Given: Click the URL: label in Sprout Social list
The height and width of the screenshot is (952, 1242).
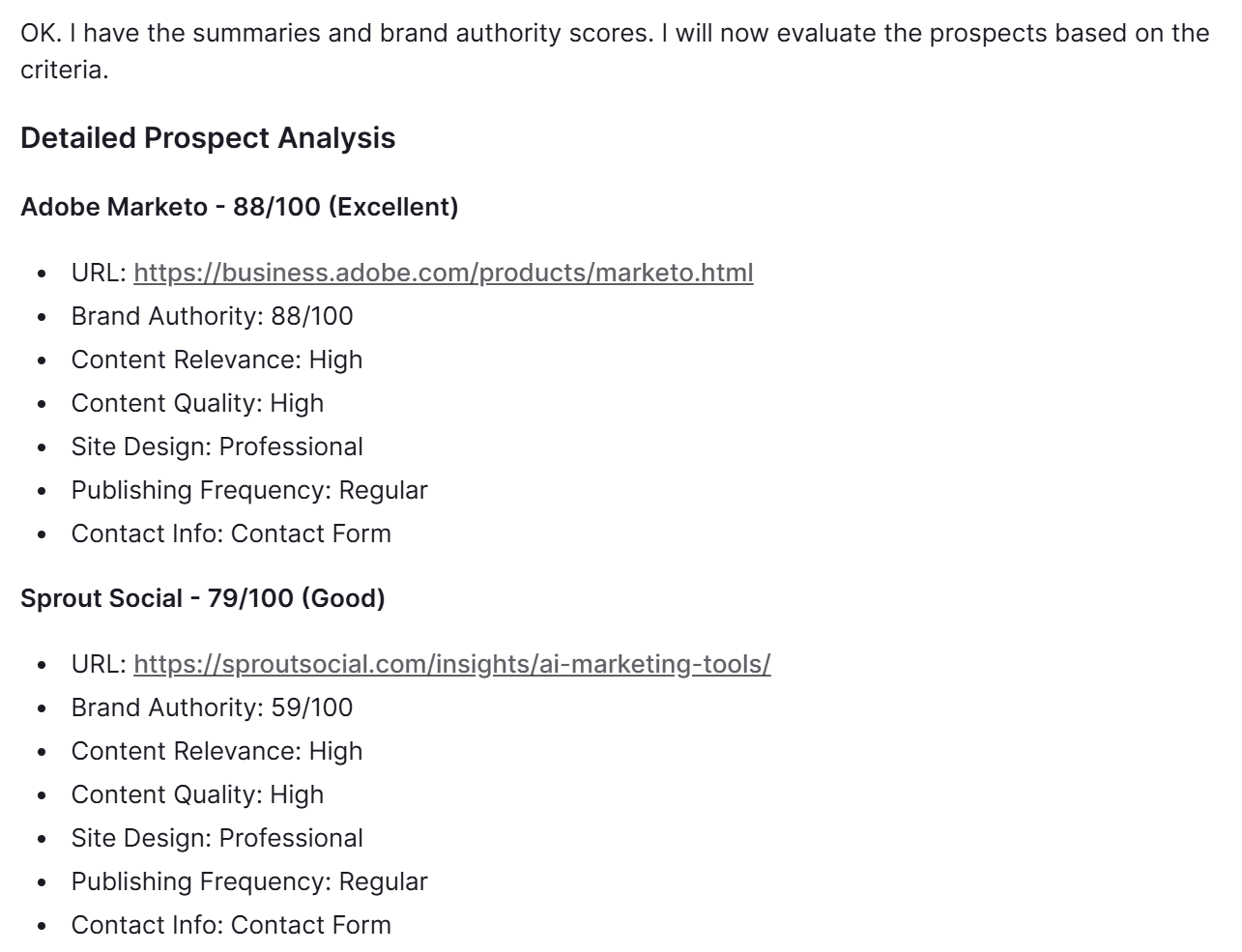Looking at the screenshot, I should [x=99, y=664].
